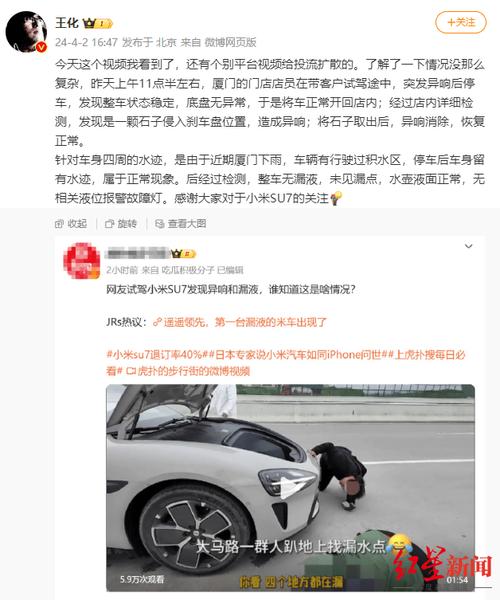The image size is (500, 600).
Task: Open 王化's profile avatar
Action: click(x=26, y=31)
